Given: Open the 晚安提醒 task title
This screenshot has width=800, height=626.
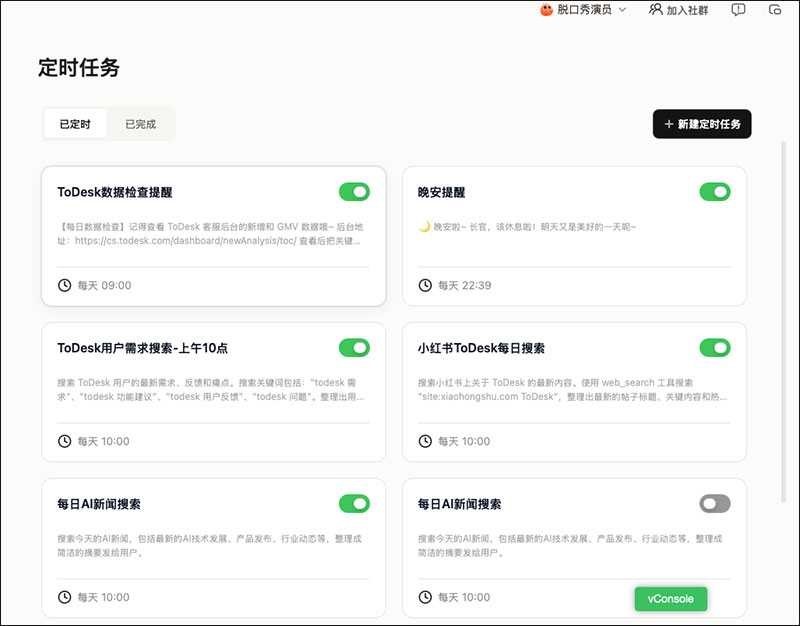Looking at the screenshot, I should point(441,192).
